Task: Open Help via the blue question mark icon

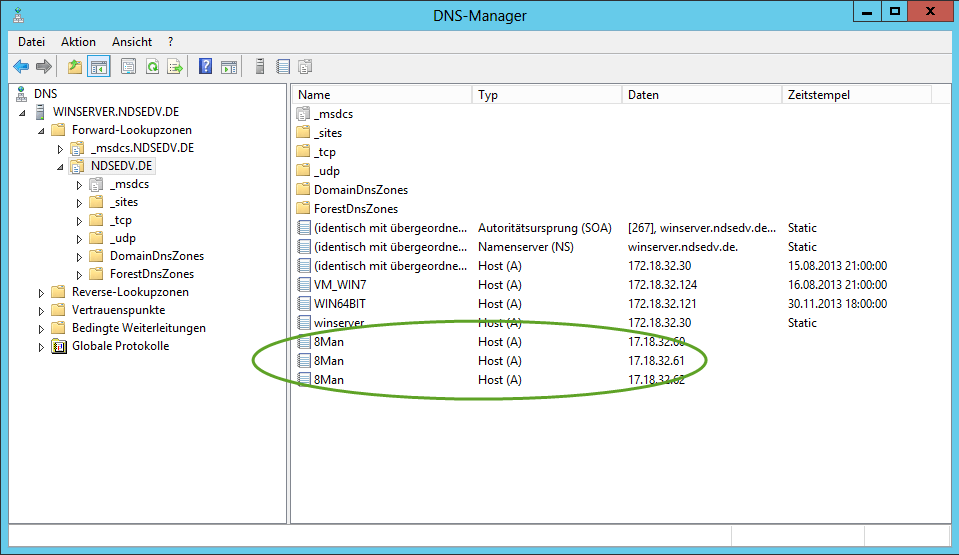Action: 206,67
